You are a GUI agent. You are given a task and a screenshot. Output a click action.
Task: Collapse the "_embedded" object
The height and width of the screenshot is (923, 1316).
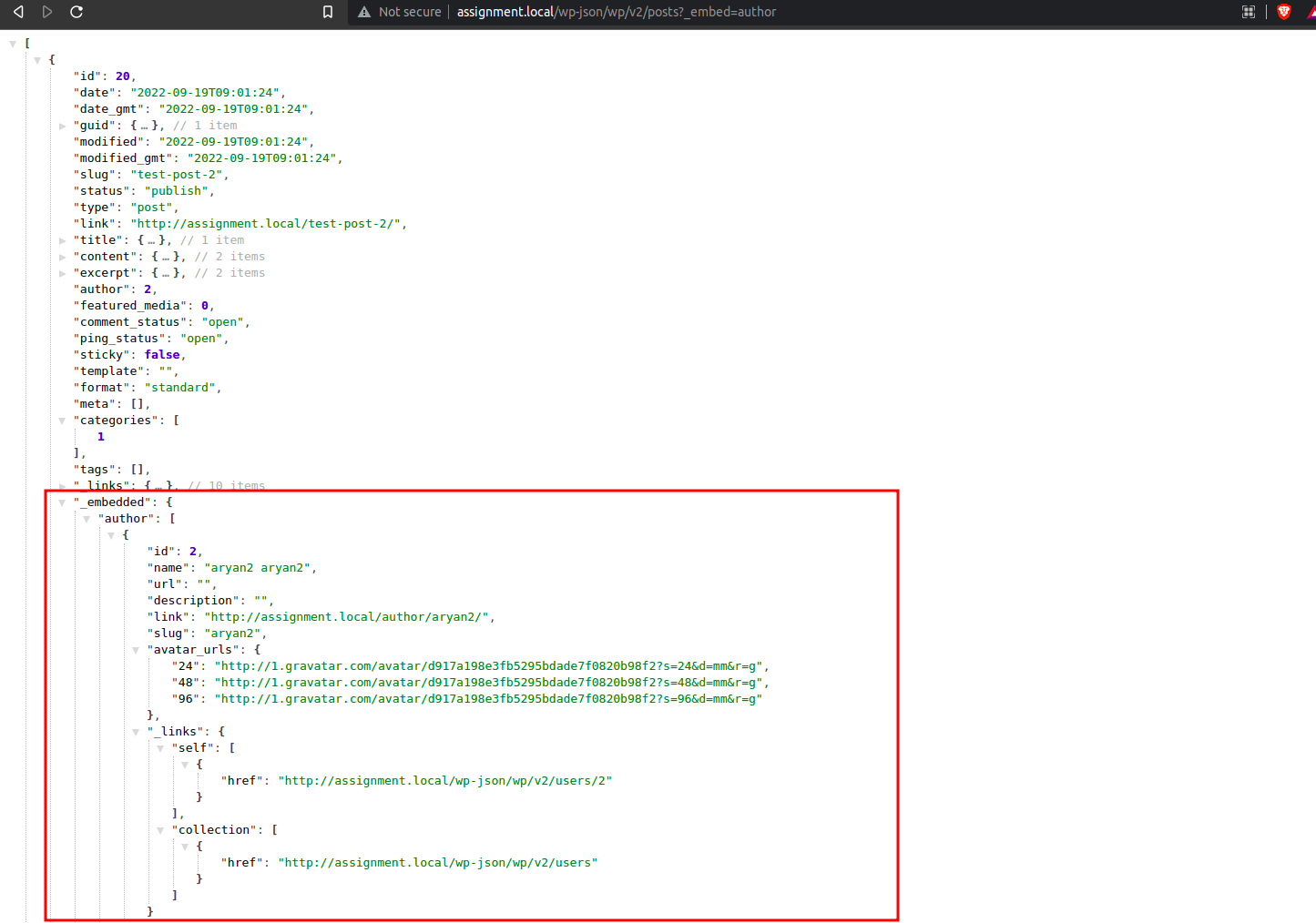[62, 502]
